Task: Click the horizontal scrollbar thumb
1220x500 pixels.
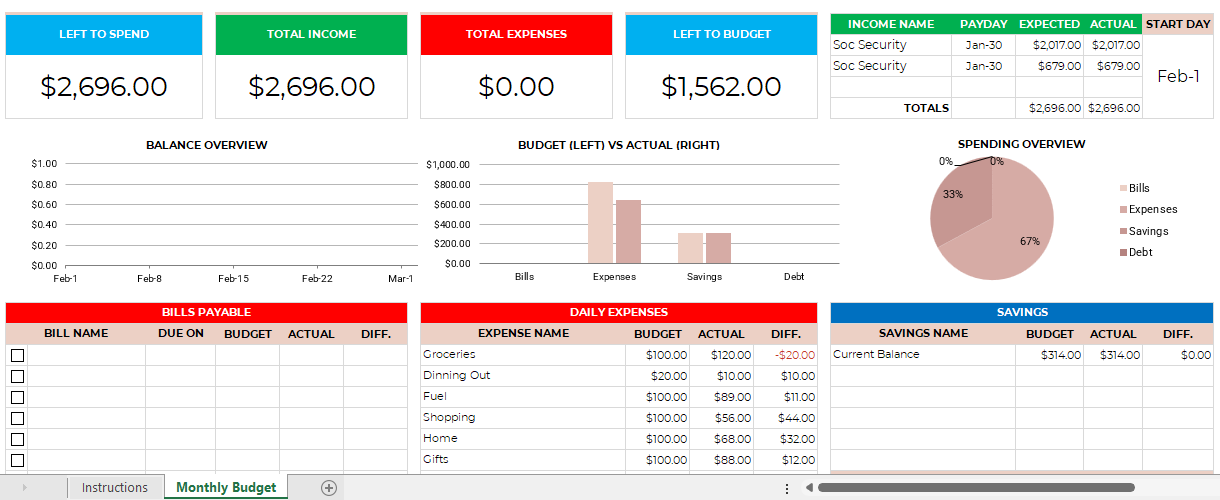Action: coord(977,488)
